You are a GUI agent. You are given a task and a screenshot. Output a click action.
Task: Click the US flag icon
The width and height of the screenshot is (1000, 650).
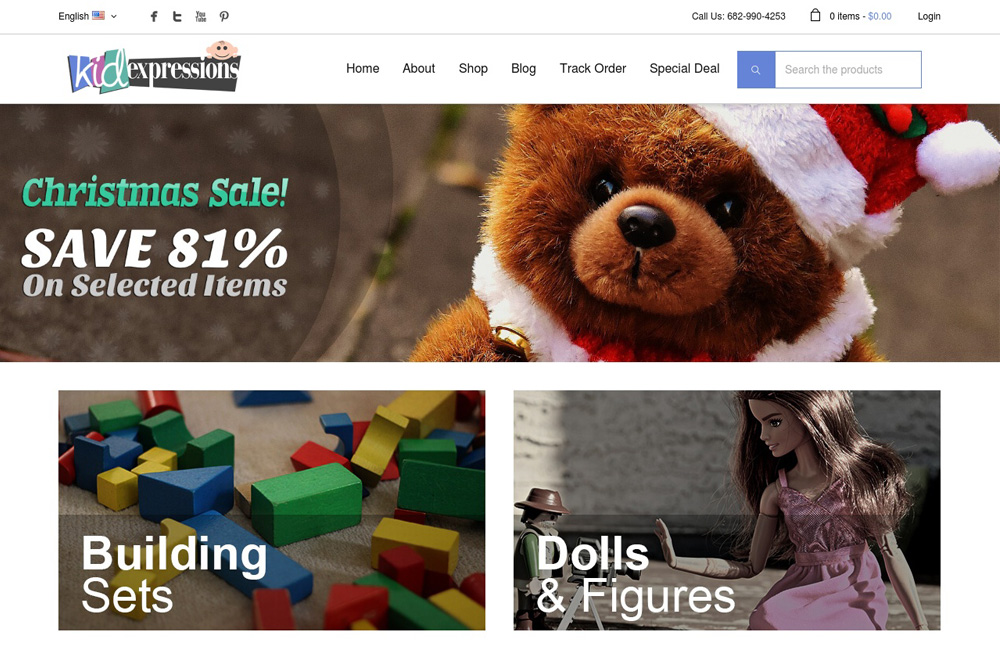98,15
